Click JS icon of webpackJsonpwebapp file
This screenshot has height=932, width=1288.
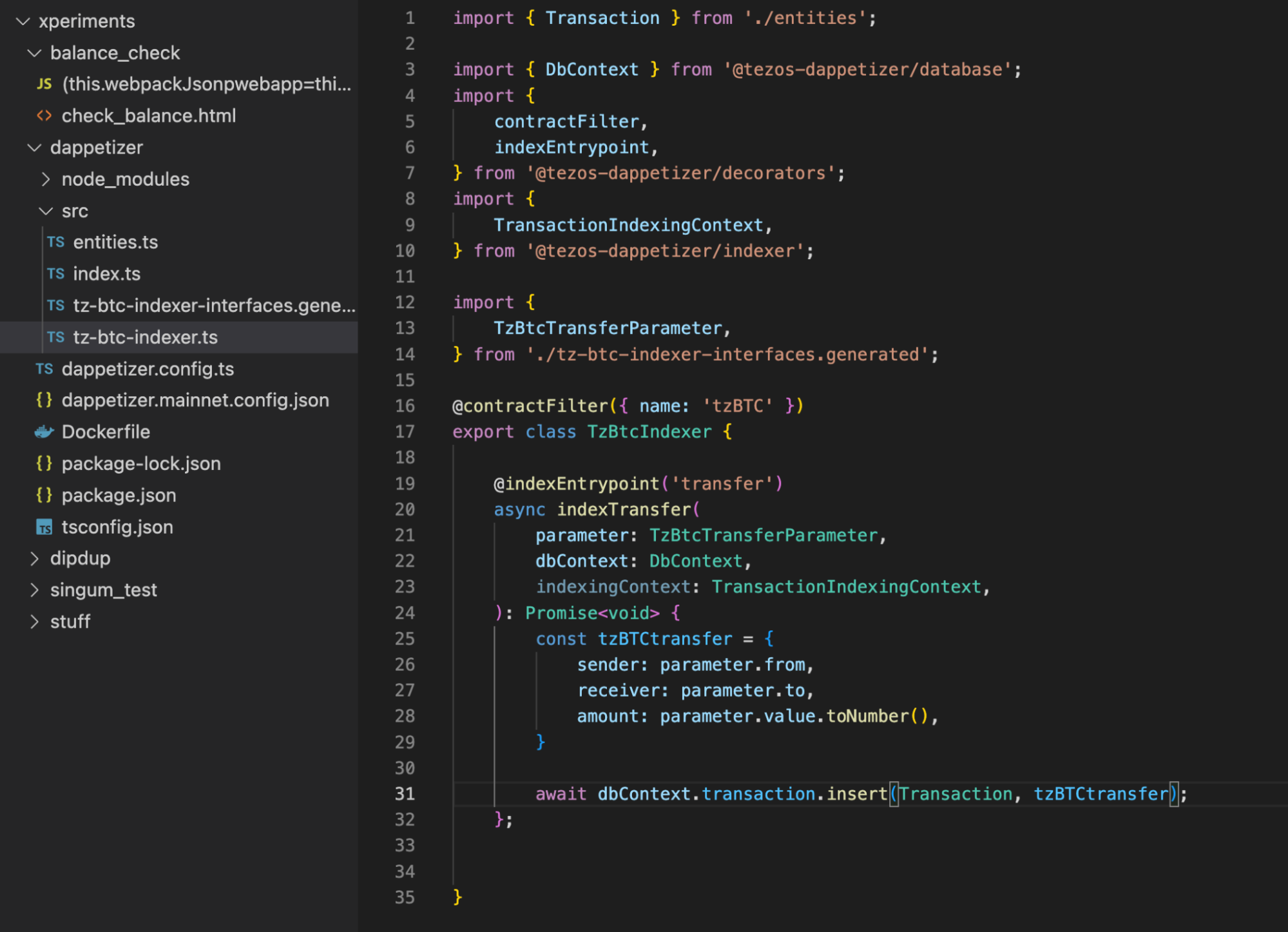point(44,84)
